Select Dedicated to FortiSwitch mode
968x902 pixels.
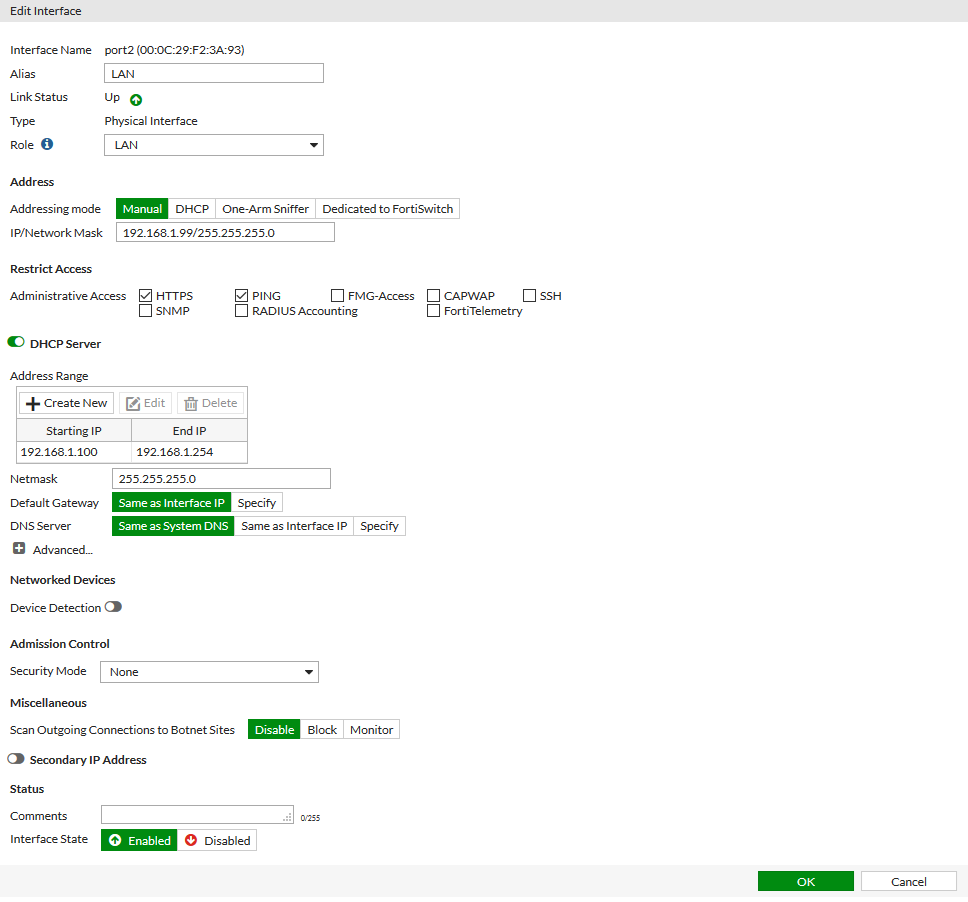(x=388, y=209)
